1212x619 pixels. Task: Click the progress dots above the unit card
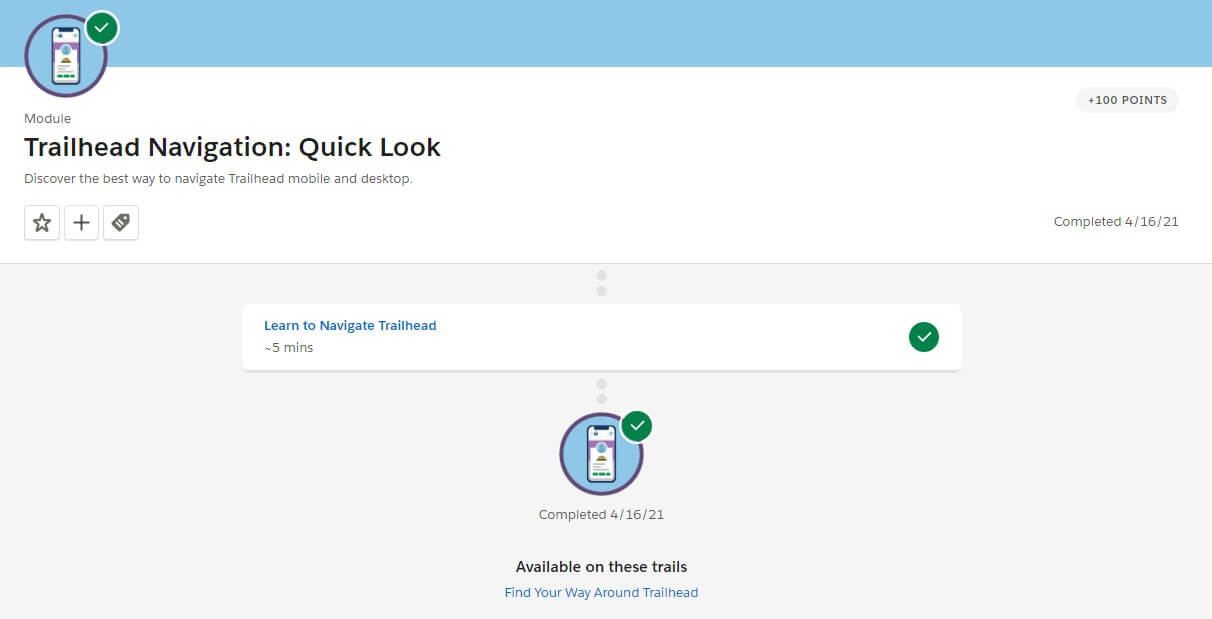[x=601, y=283]
